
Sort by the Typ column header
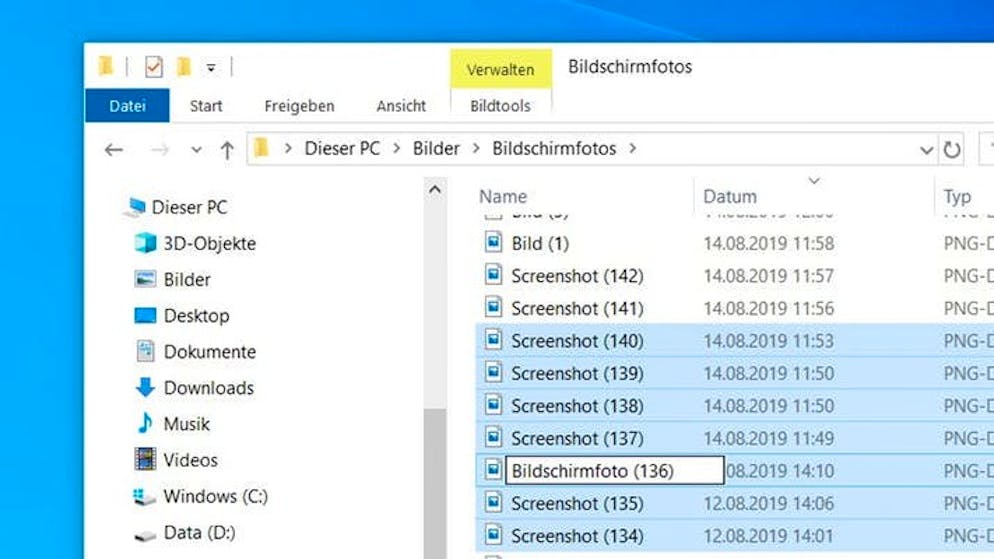(957, 196)
